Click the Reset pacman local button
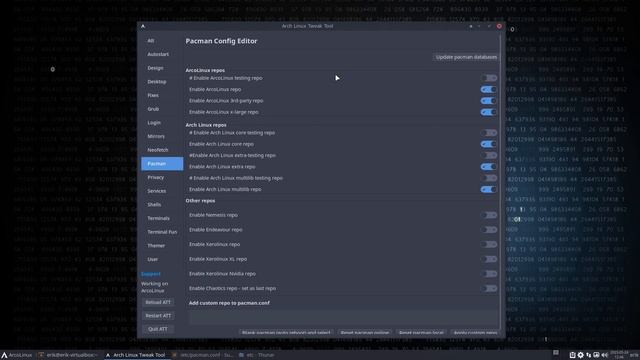This screenshot has height=360, width=640. point(421,333)
